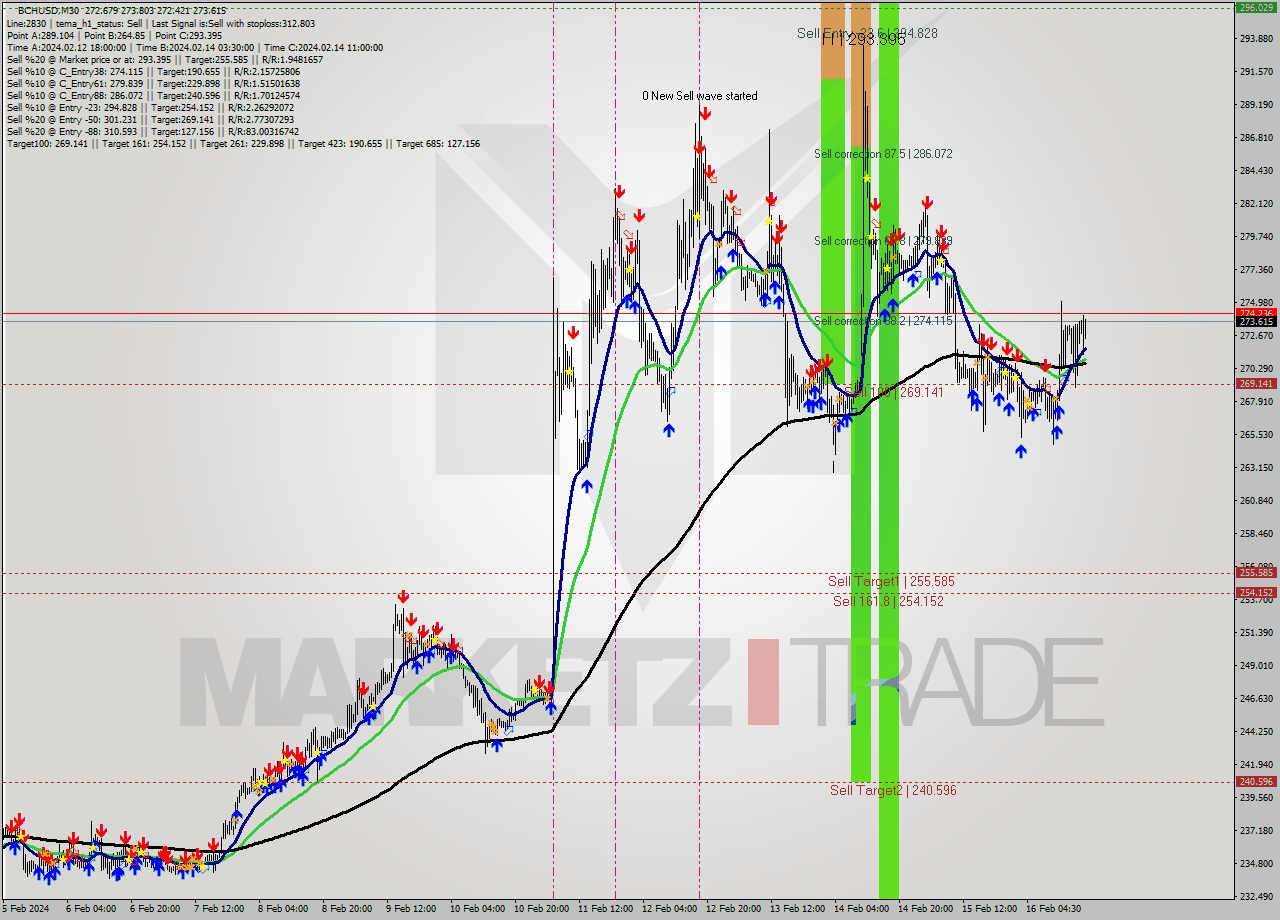The image size is (1280, 920).
Task: Click the 279.740 price axis label
Action: pos(1256,236)
